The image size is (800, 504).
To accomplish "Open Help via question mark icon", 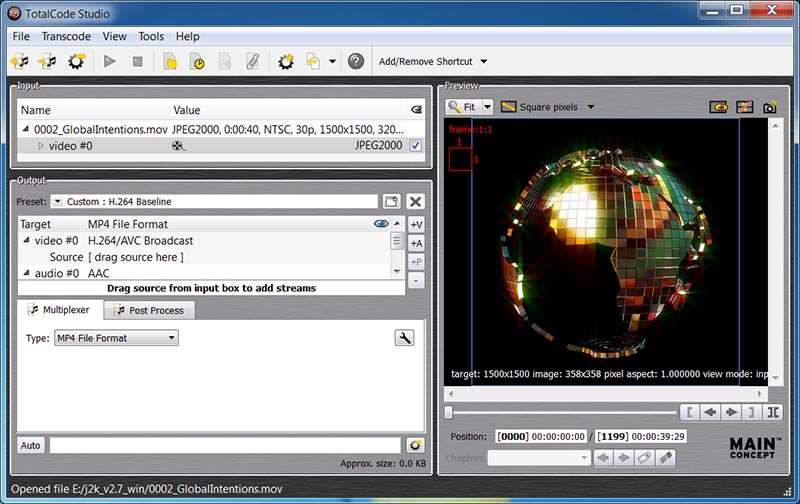I will coord(356,61).
